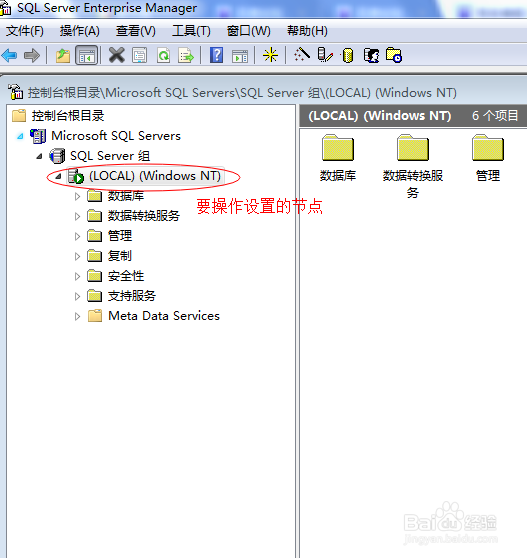Select 复制 in the tree
The width and height of the screenshot is (527, 558).
(x=120, y=256)
